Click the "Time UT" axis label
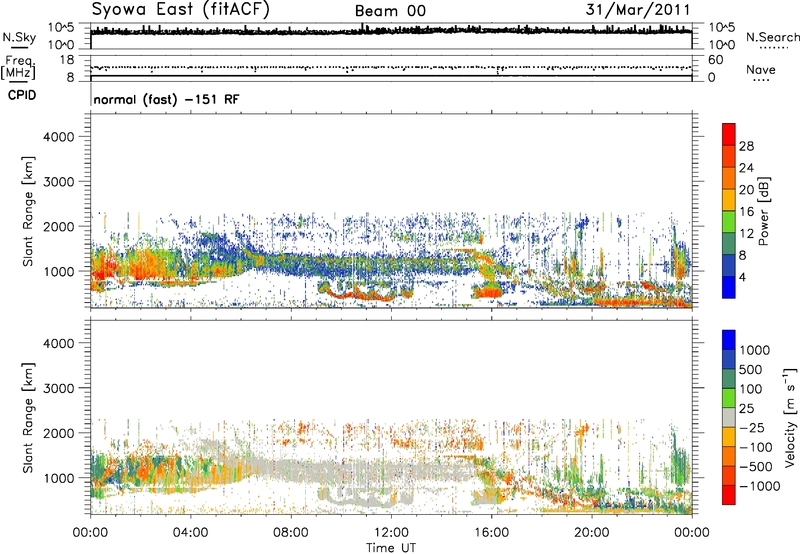800x554 pixels. click(x=391, y=548)
